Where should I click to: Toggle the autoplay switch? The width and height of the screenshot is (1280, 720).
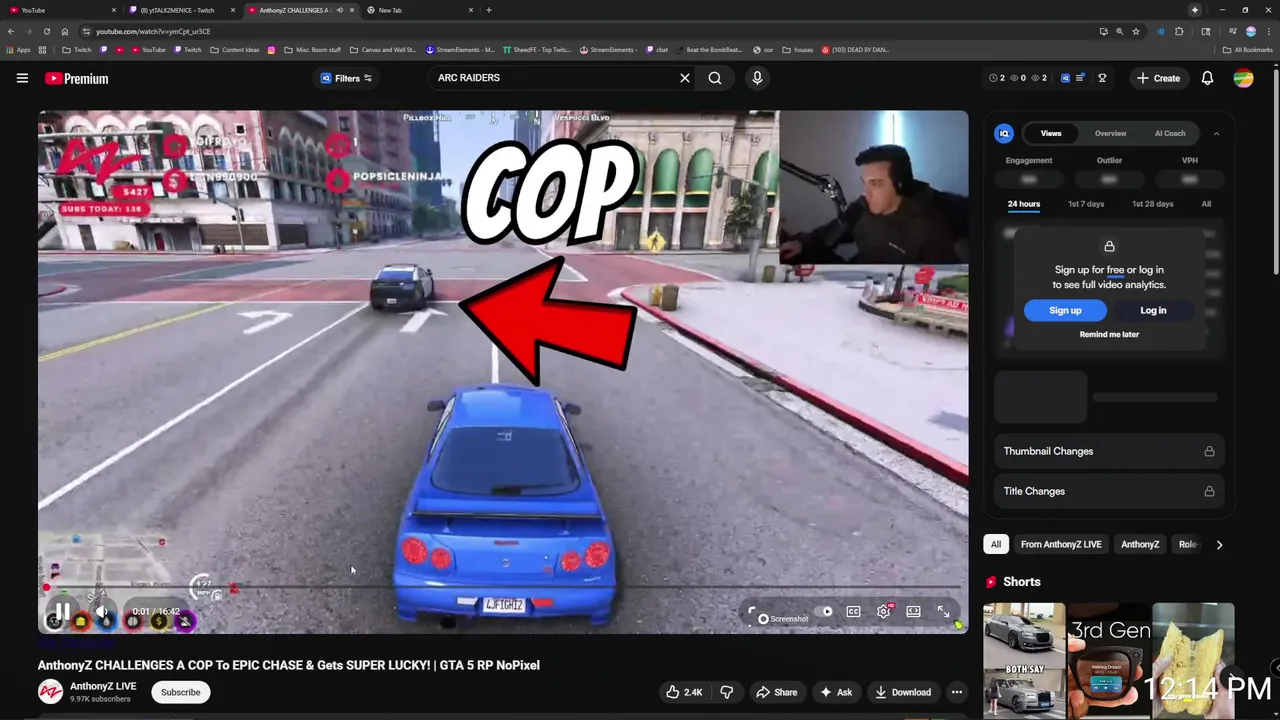click(x=825, y=611)
